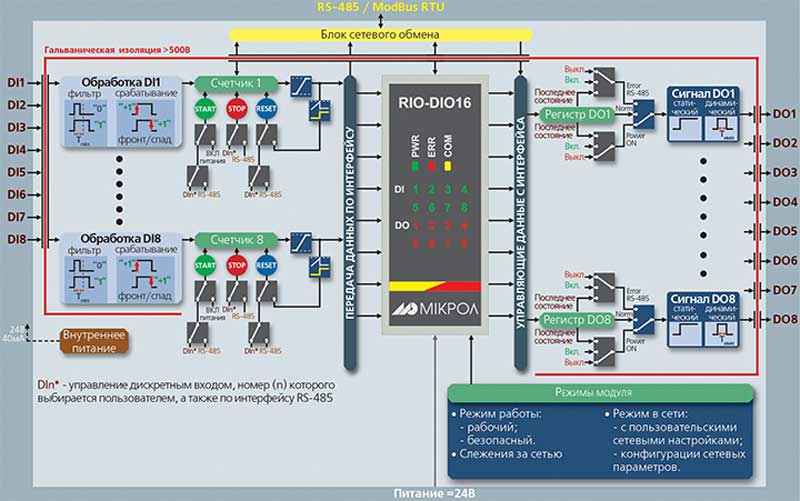Click the Слежения за сетью bullet text
The image size is (800, 501).
coord(510,454)
